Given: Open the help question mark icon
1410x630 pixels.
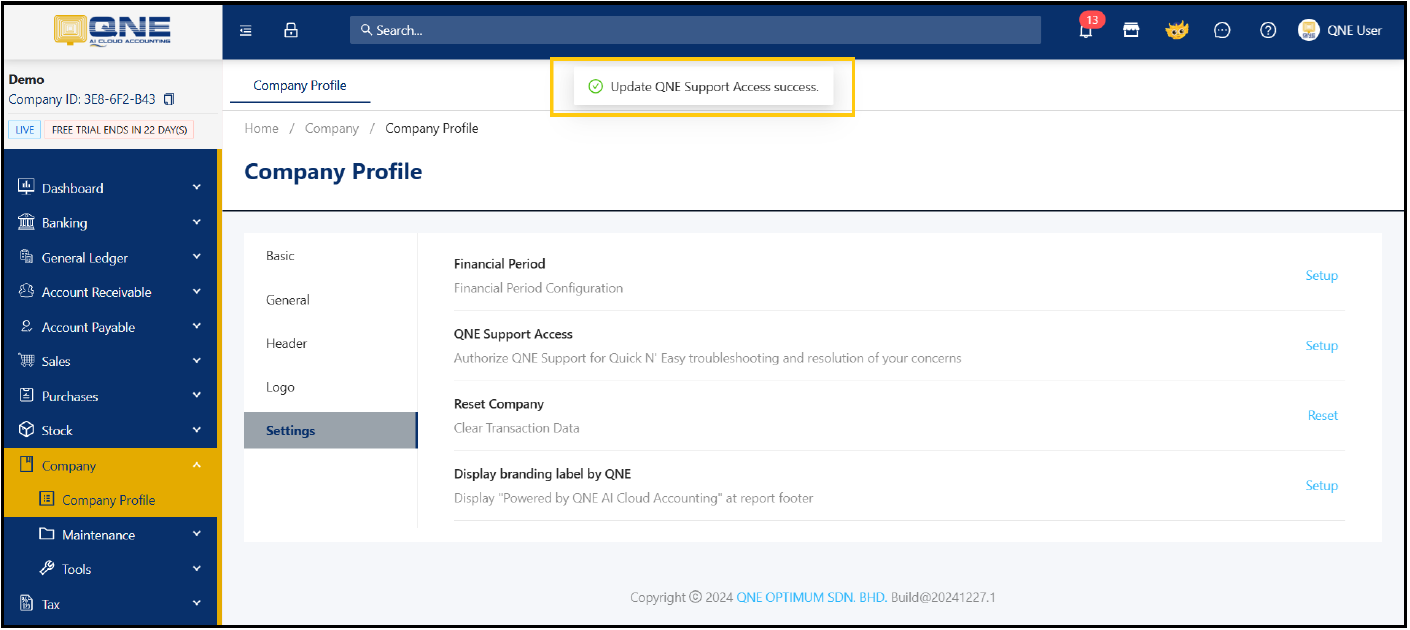Looking at the screenshot, I should 1268,30.
